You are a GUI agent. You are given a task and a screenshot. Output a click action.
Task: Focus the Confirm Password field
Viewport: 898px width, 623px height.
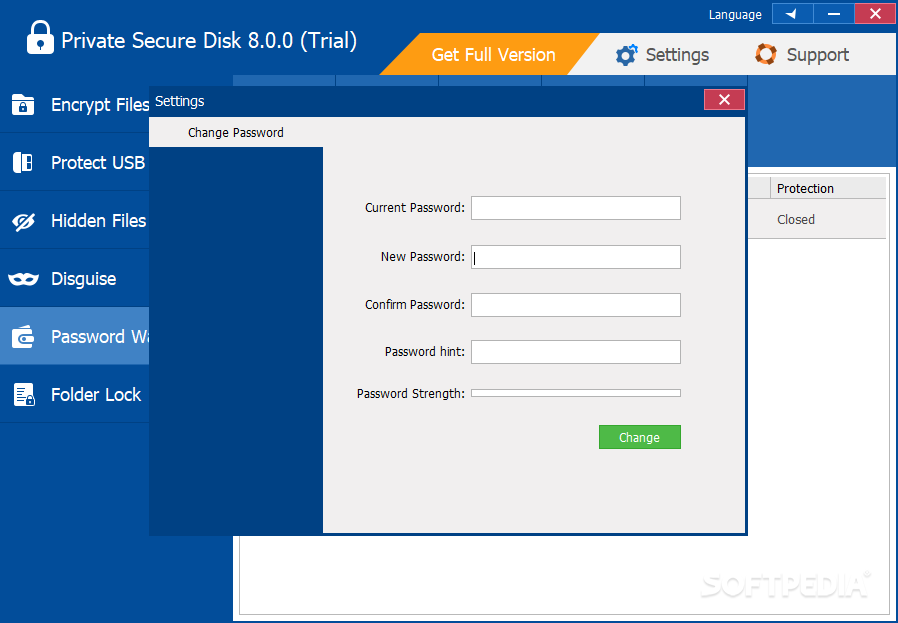click(x=576, y=305)
